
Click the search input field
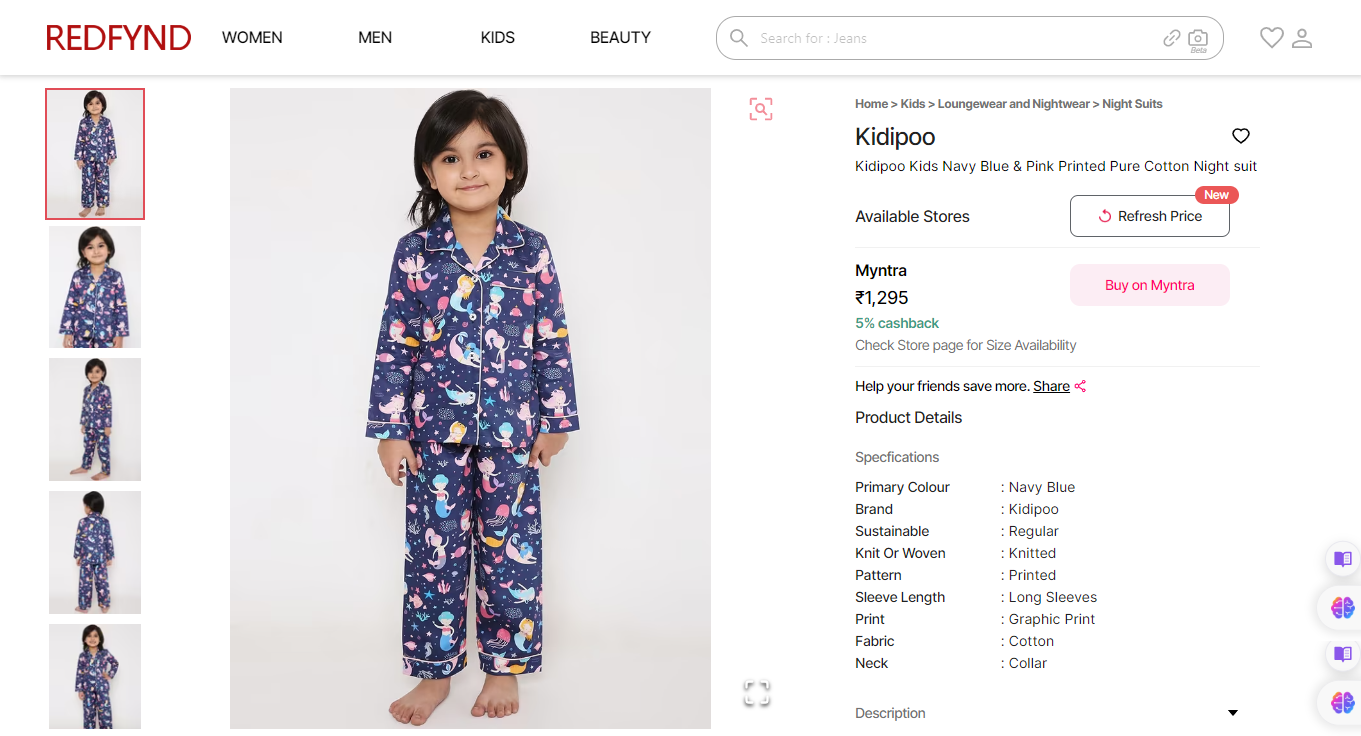[950, 38]
